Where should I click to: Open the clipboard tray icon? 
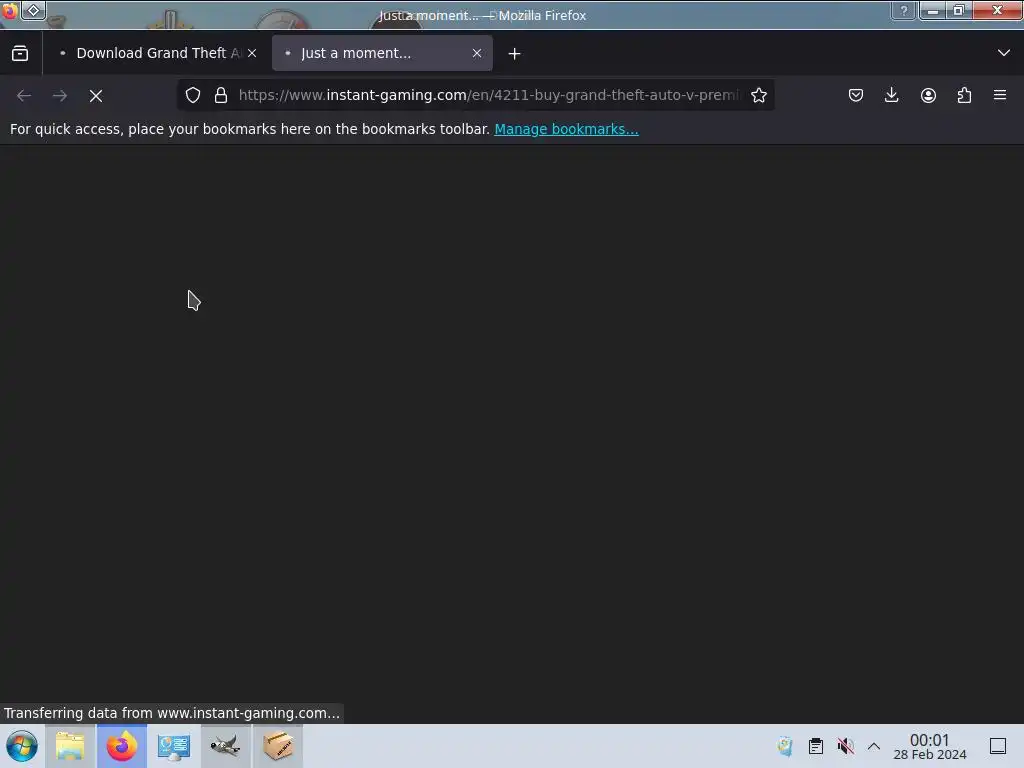click(x=816, y=746)
